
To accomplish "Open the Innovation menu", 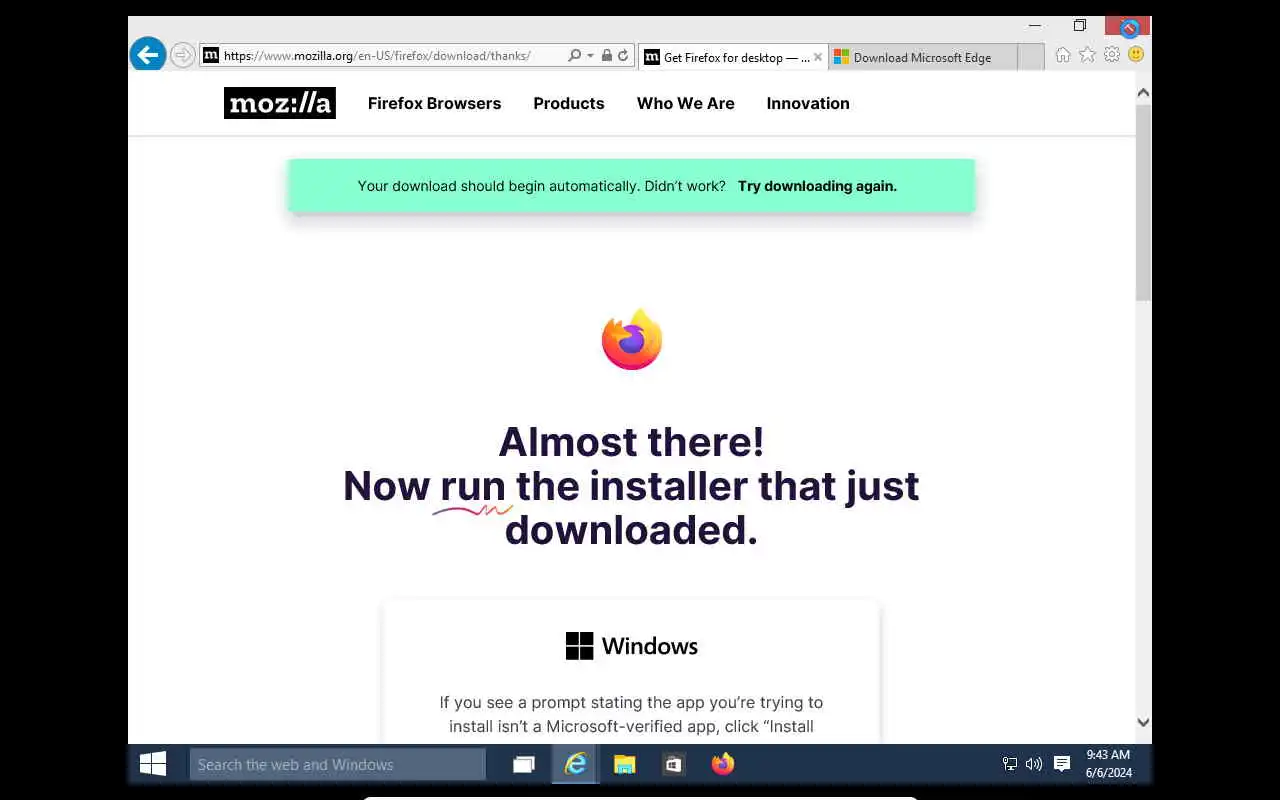I will click(808, 103).
